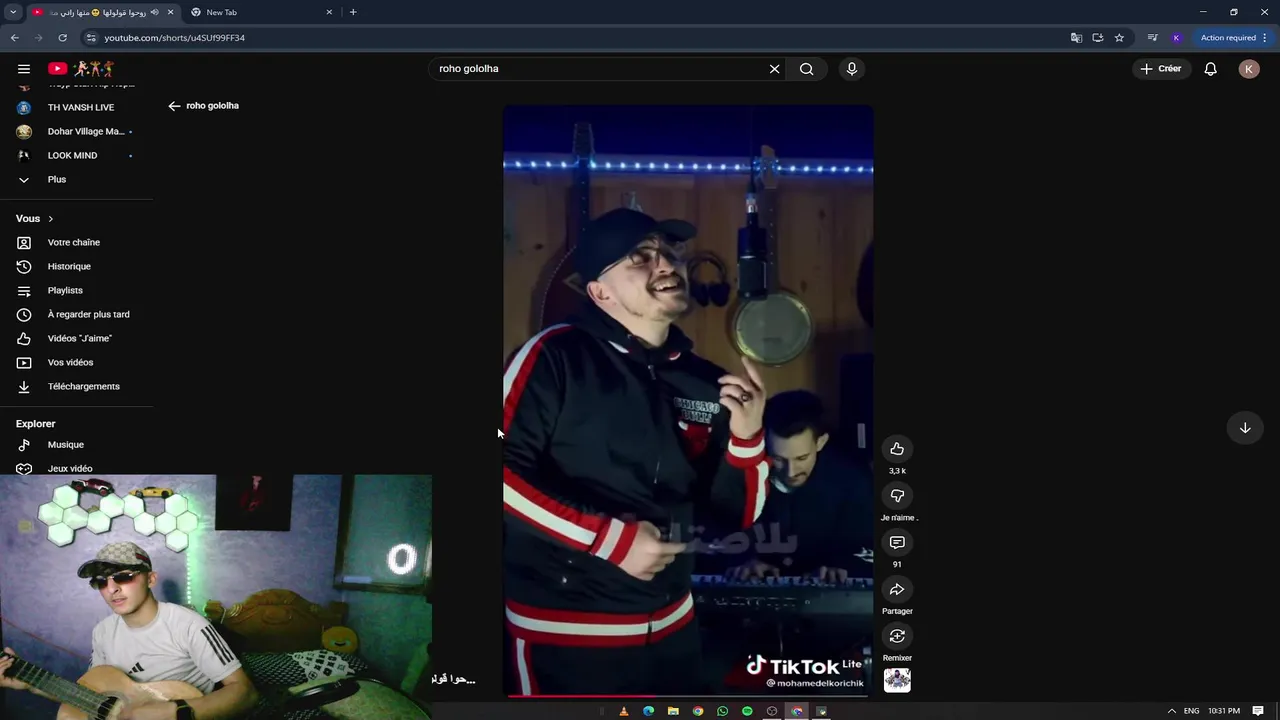The width and height of the screenshot is (1280, 720).
Task: Reload the page
Action: point(62,38)
